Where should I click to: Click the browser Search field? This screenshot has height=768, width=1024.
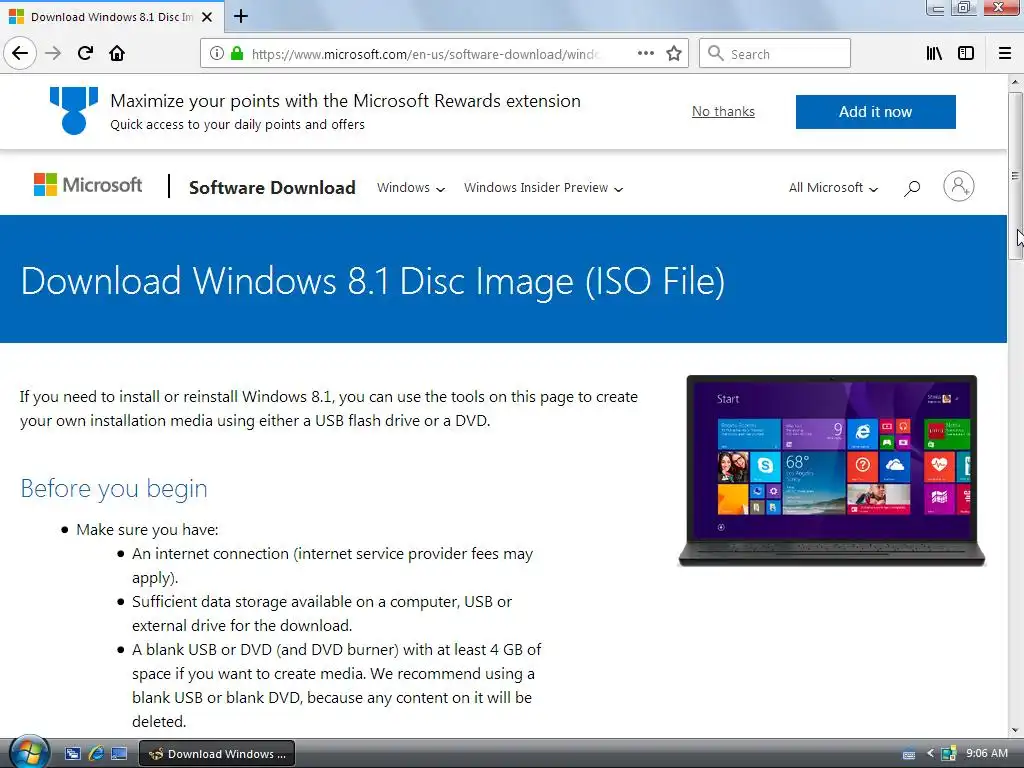(775, 53)
